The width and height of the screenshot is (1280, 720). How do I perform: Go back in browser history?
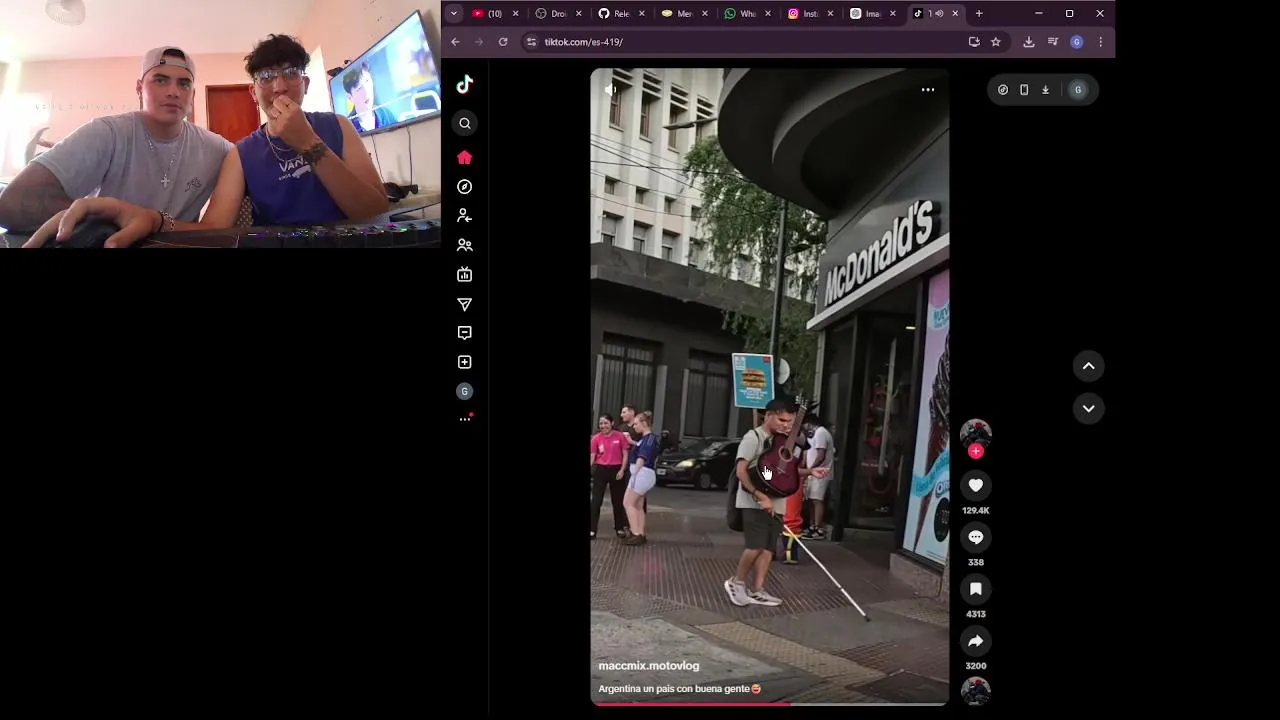pyautogui.click(x=455, y=42)
